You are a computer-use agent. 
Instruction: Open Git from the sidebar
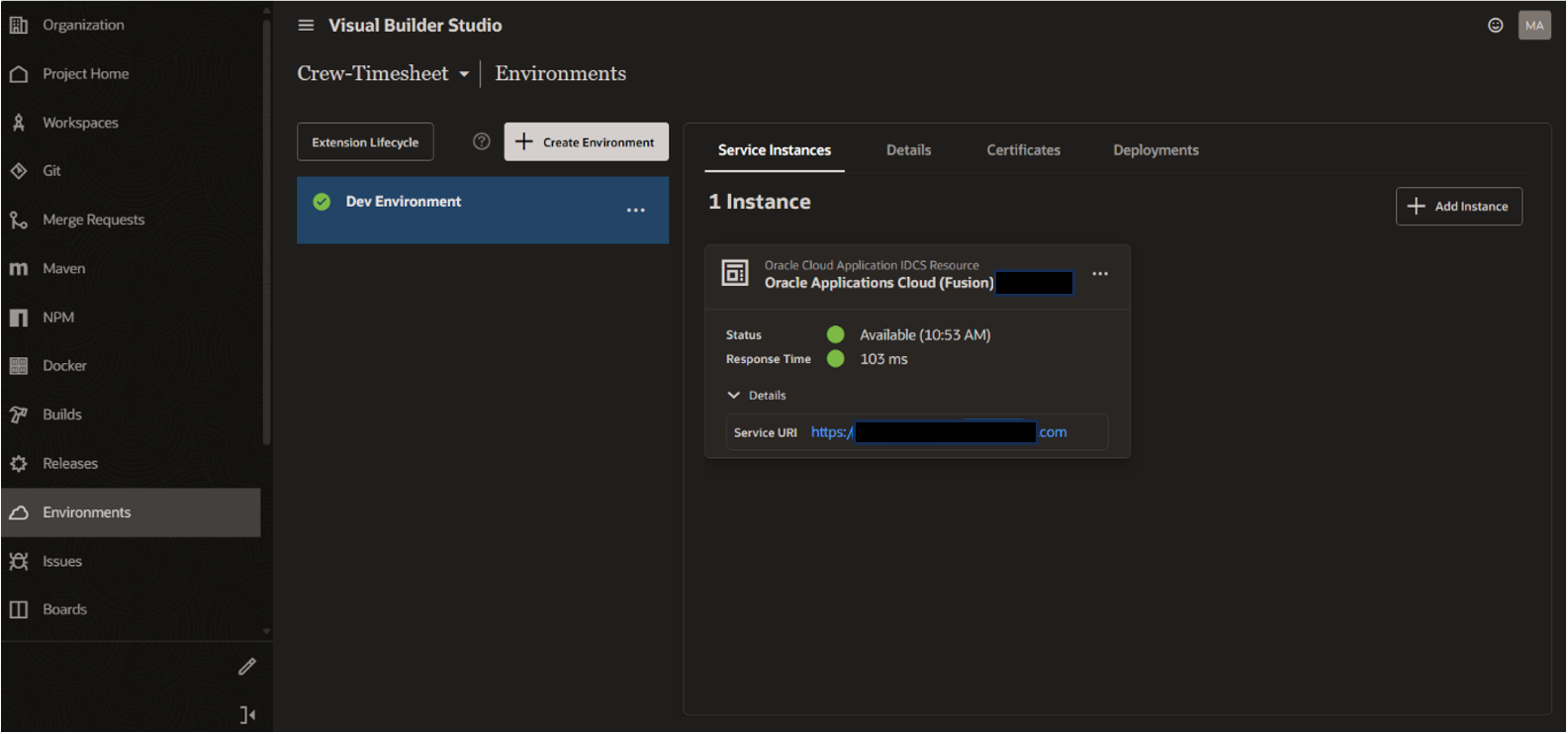[x=51, y=171]
